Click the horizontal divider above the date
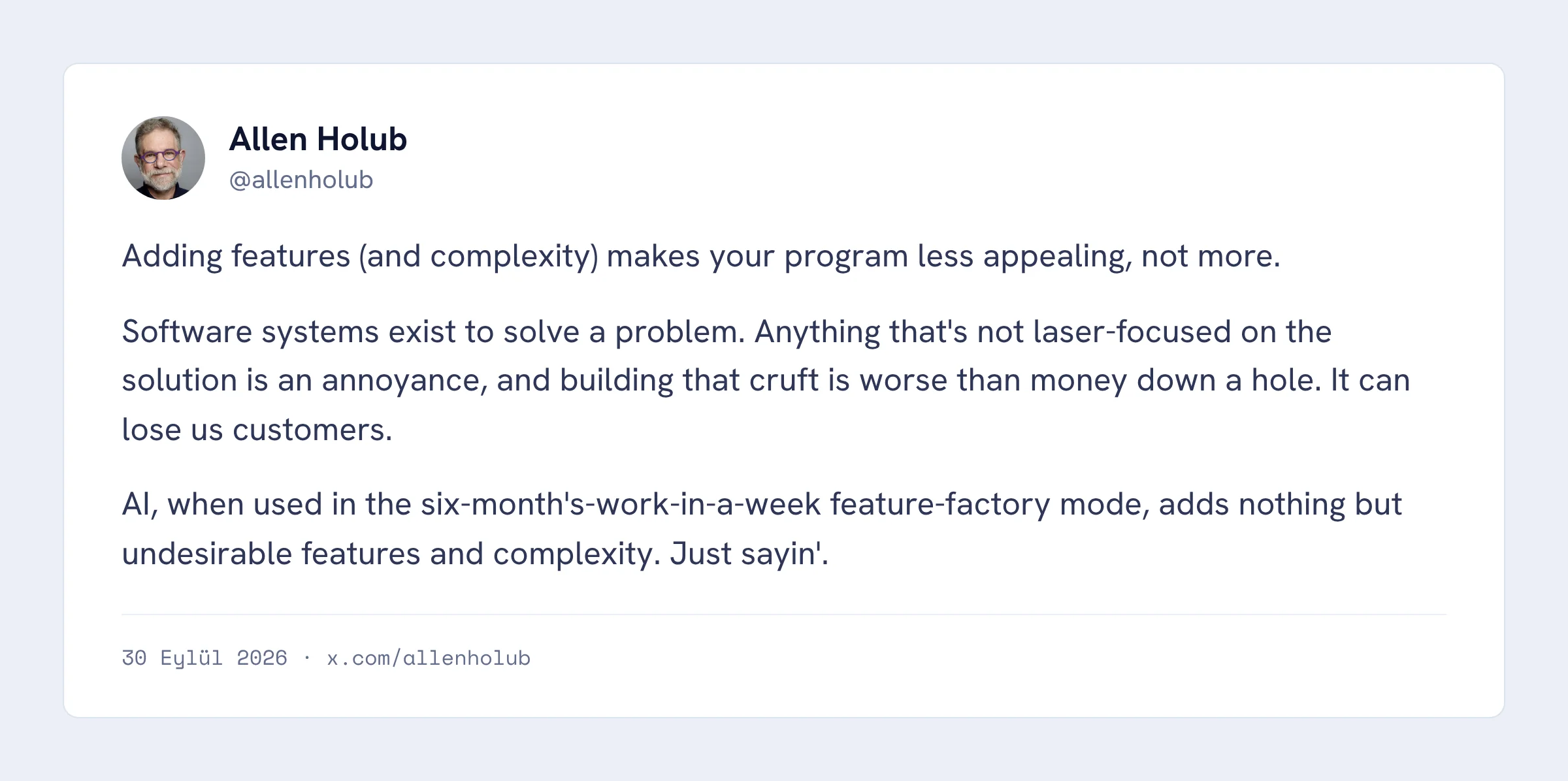 (x=784, y=614)
